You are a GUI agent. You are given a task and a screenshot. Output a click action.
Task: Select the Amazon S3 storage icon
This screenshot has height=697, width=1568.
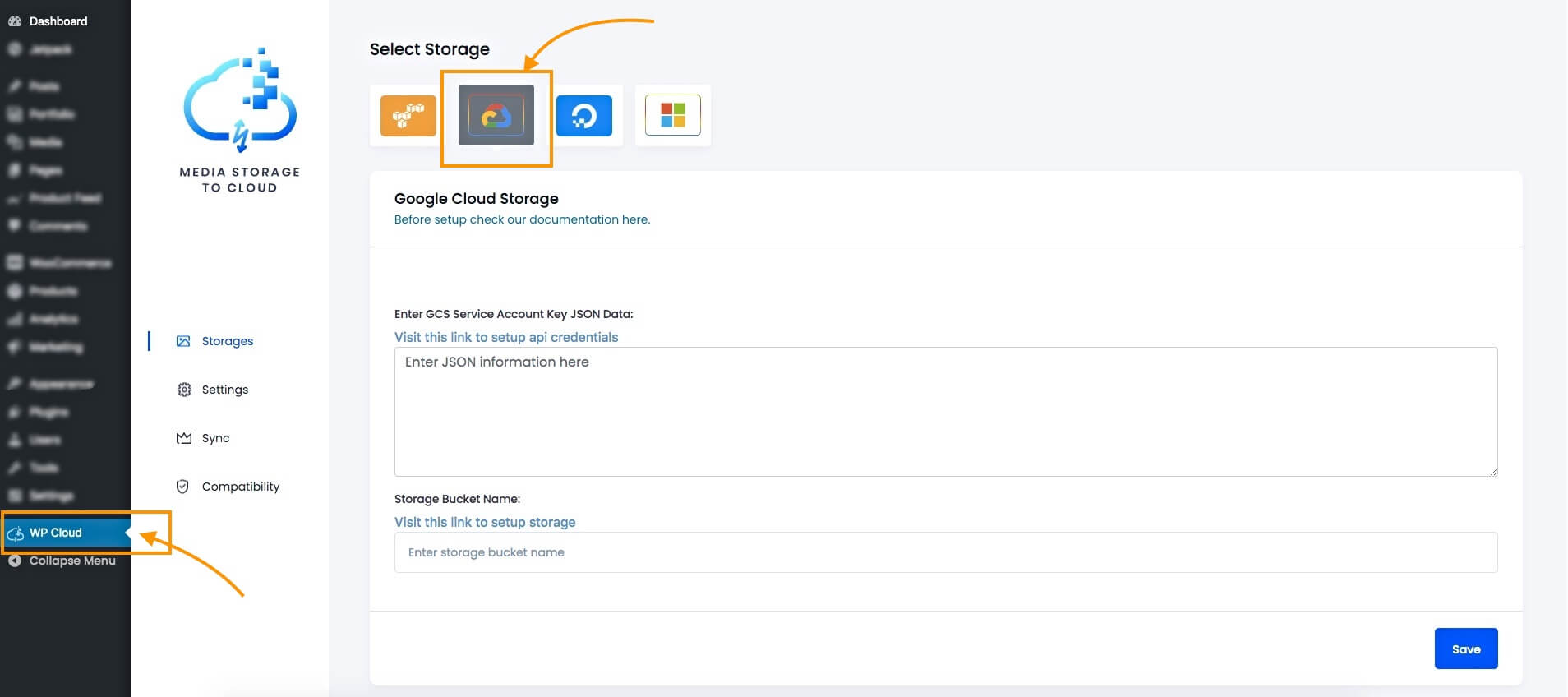pyautogui.click(x=408, y=116)
